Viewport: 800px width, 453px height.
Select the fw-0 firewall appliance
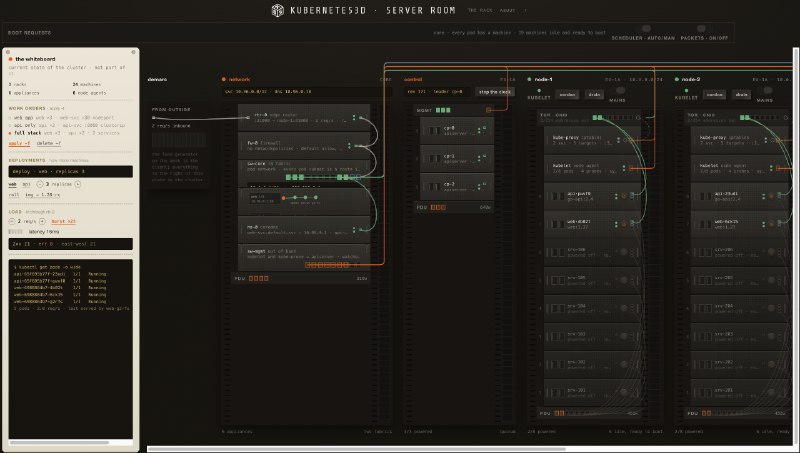304,145
